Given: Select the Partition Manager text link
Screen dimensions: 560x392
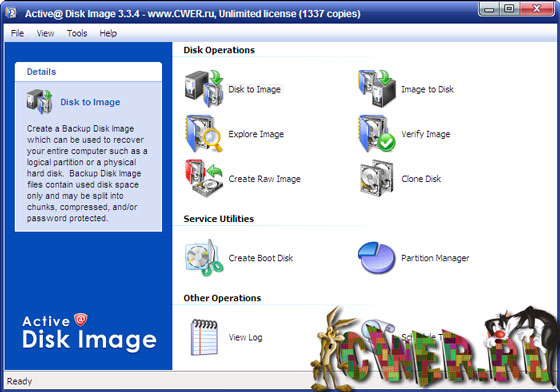Looking at the screenshot, I should 435,258.
